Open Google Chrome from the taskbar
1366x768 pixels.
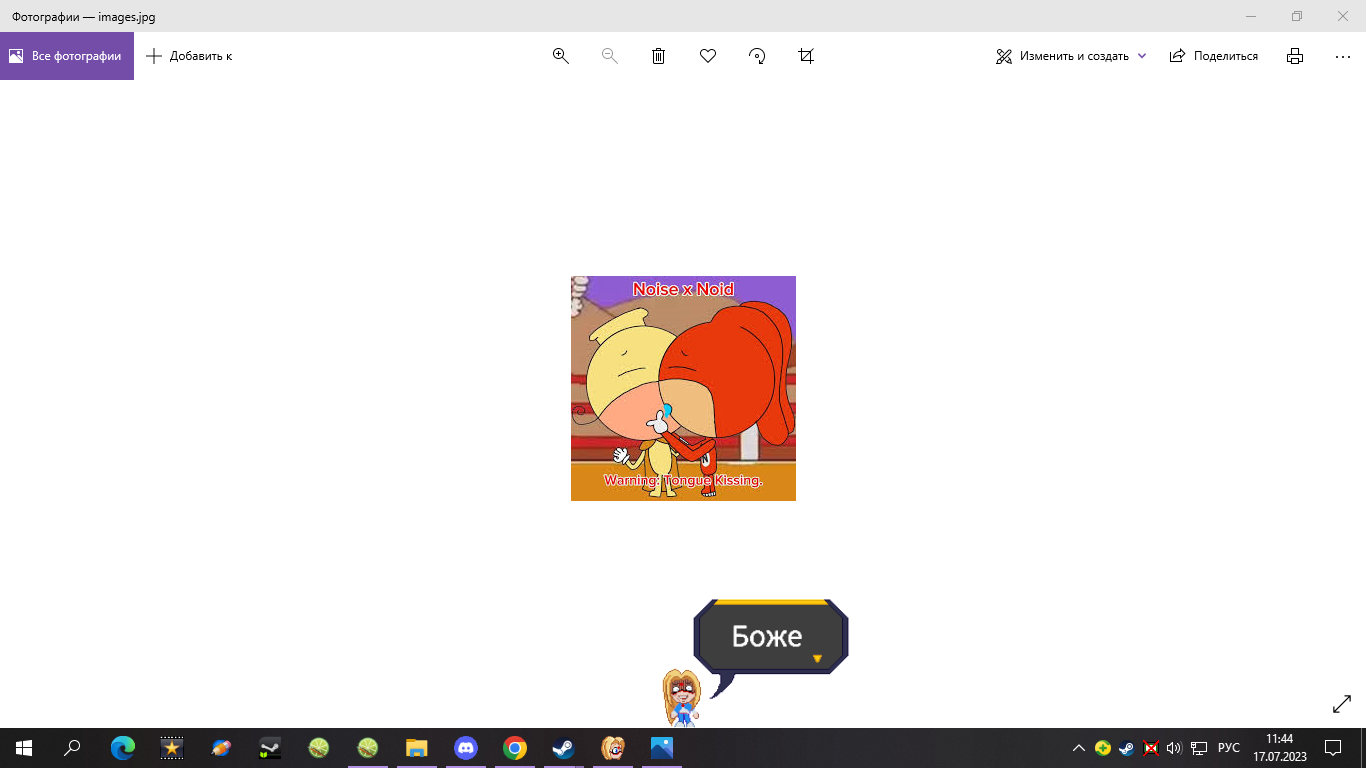coord(515,748)
